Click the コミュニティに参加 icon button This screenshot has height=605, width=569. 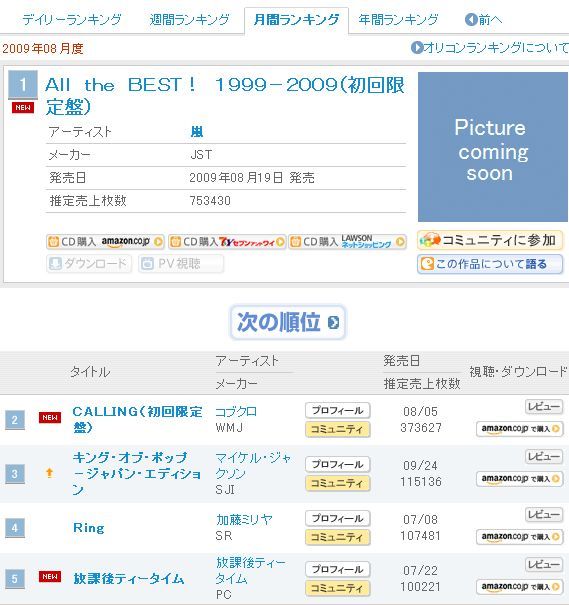(x=490, y=240)
